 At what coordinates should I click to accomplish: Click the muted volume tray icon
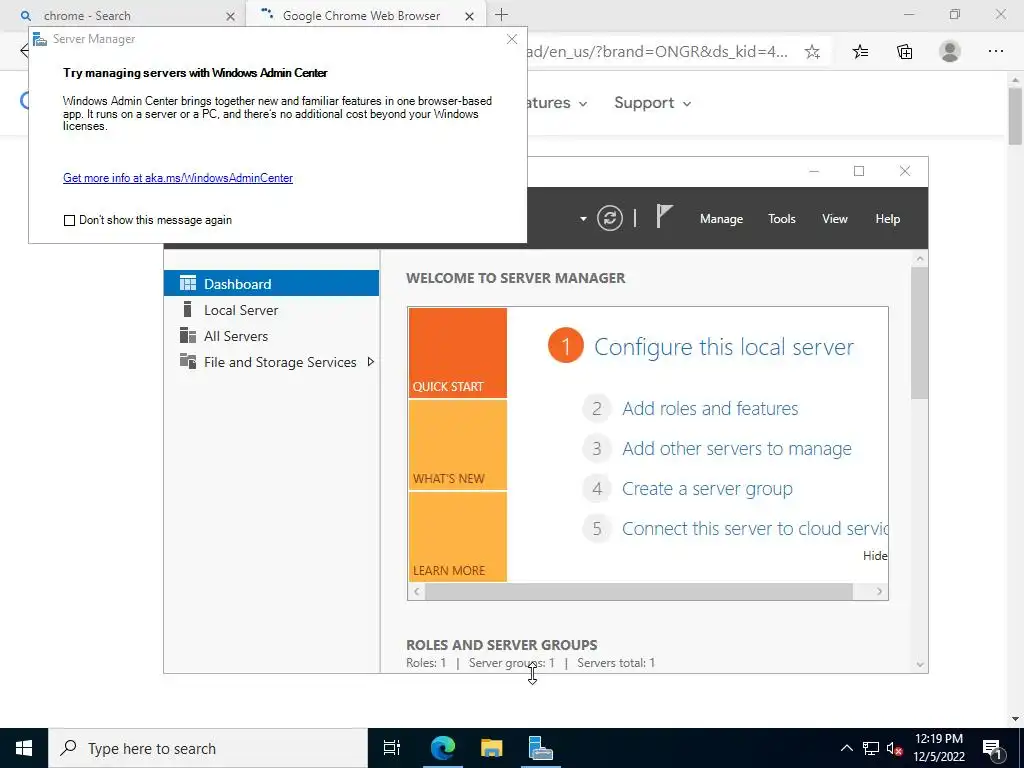(x=895, y=748)
